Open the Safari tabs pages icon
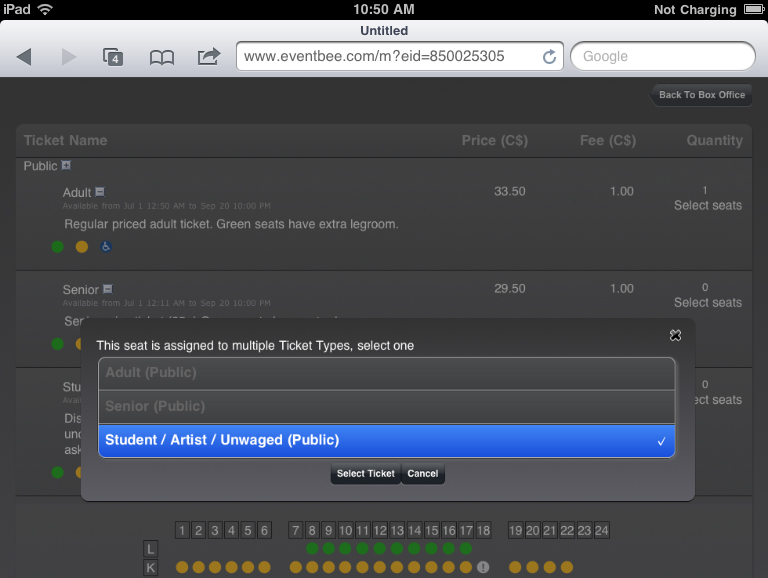Viewport: 768px width, 578px height. click(113, 57)
